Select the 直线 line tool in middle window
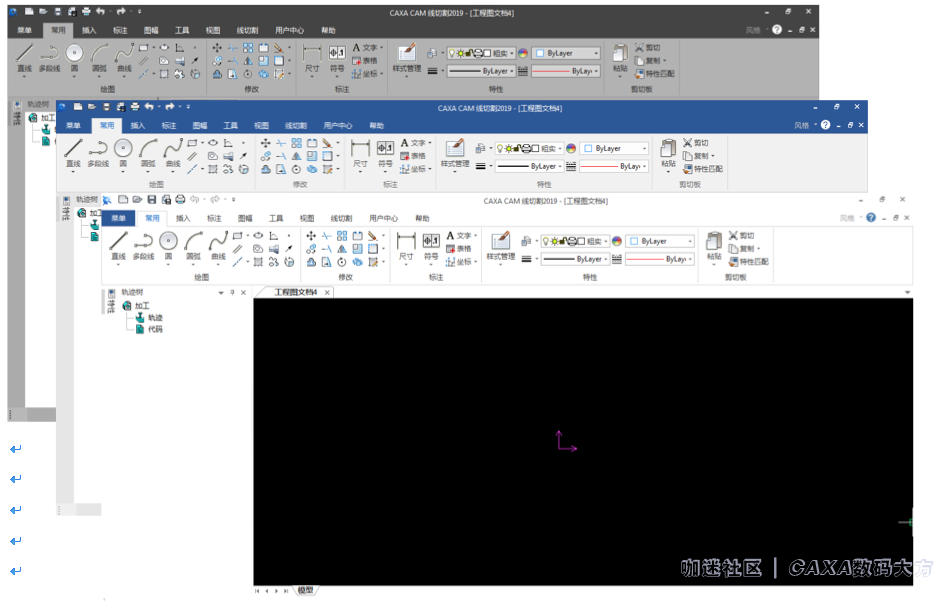Screen dimensions: 943x601 73,153
